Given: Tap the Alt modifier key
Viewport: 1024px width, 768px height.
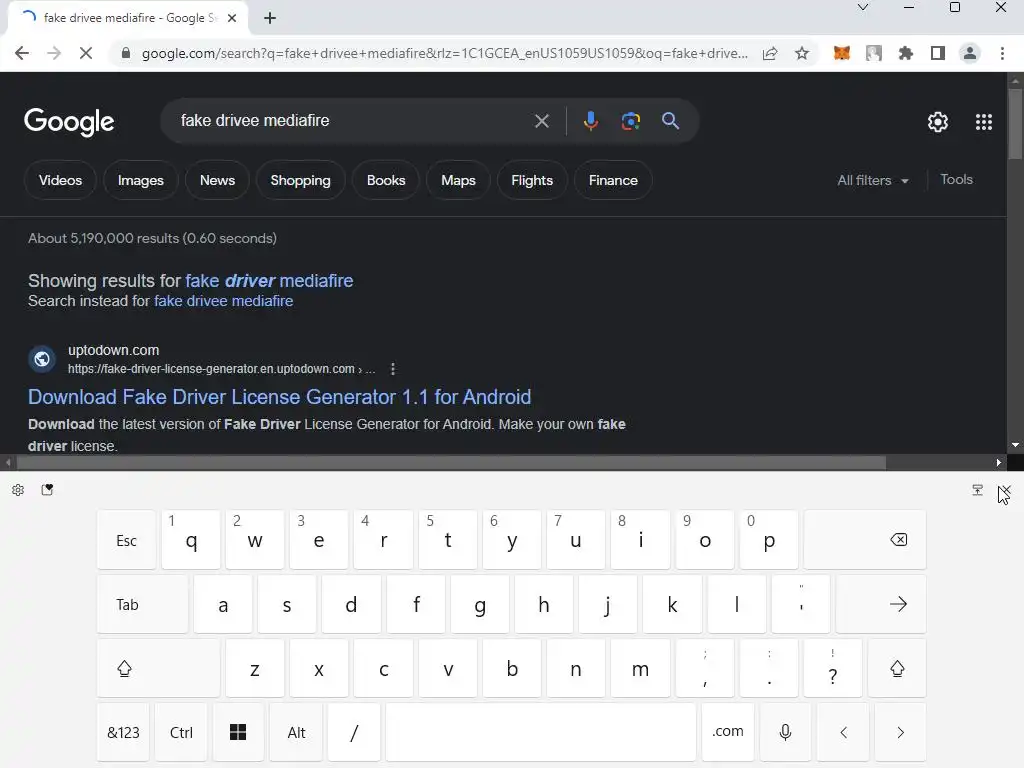Looking at the screenshot, I should click(x=296, y=732).
